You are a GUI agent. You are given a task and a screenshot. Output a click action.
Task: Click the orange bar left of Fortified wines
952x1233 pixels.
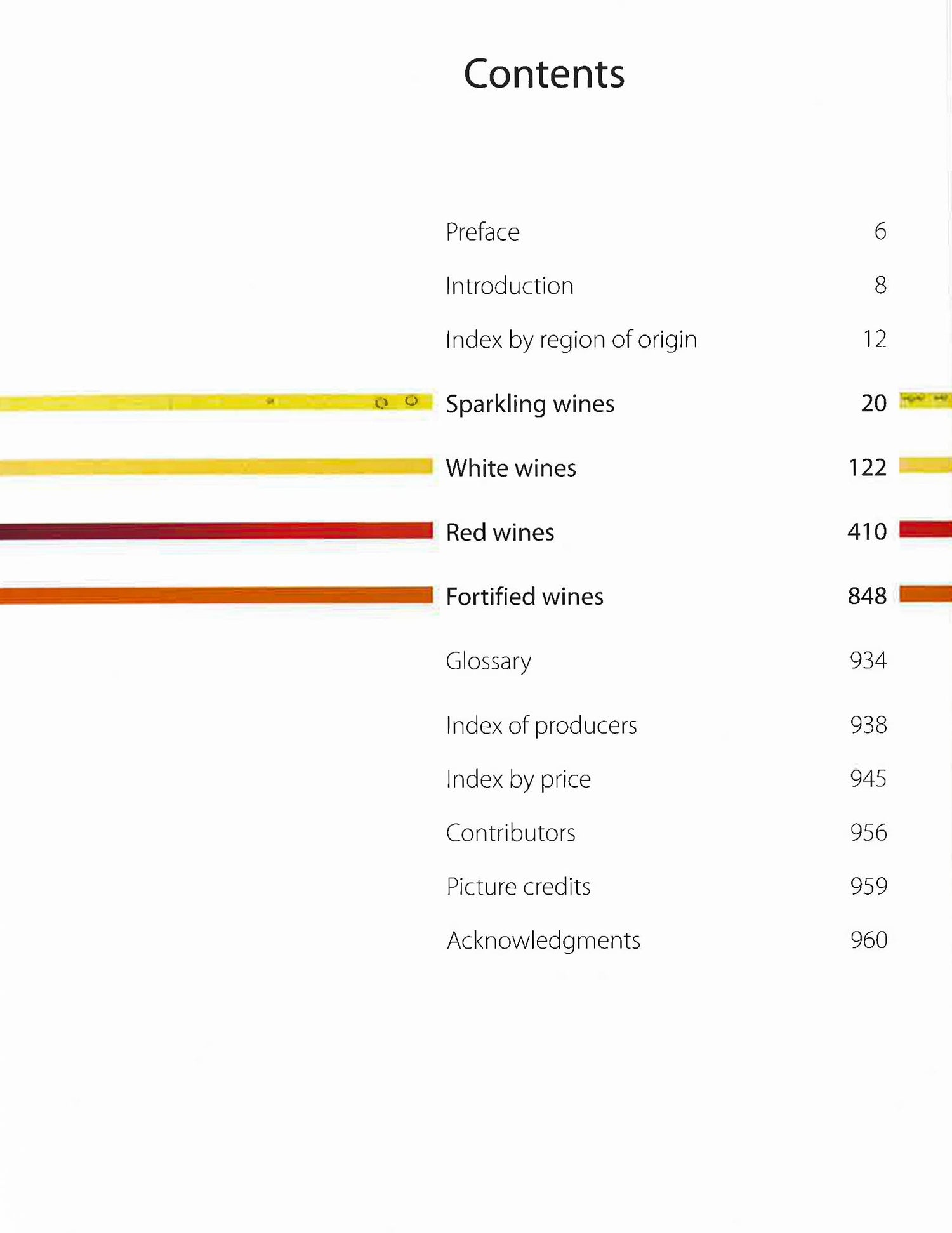[216, 595]
